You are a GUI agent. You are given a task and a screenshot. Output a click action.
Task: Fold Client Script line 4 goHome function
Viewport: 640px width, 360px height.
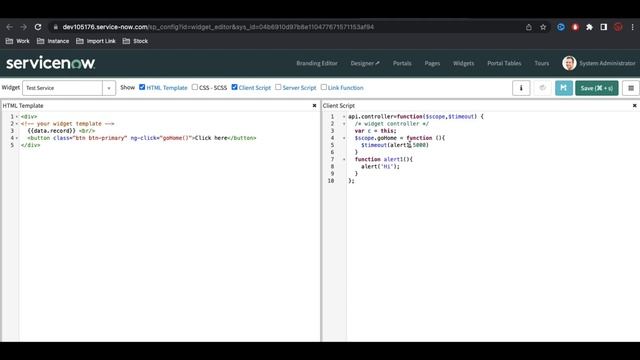pyautogui.click(x=344, y=138)
